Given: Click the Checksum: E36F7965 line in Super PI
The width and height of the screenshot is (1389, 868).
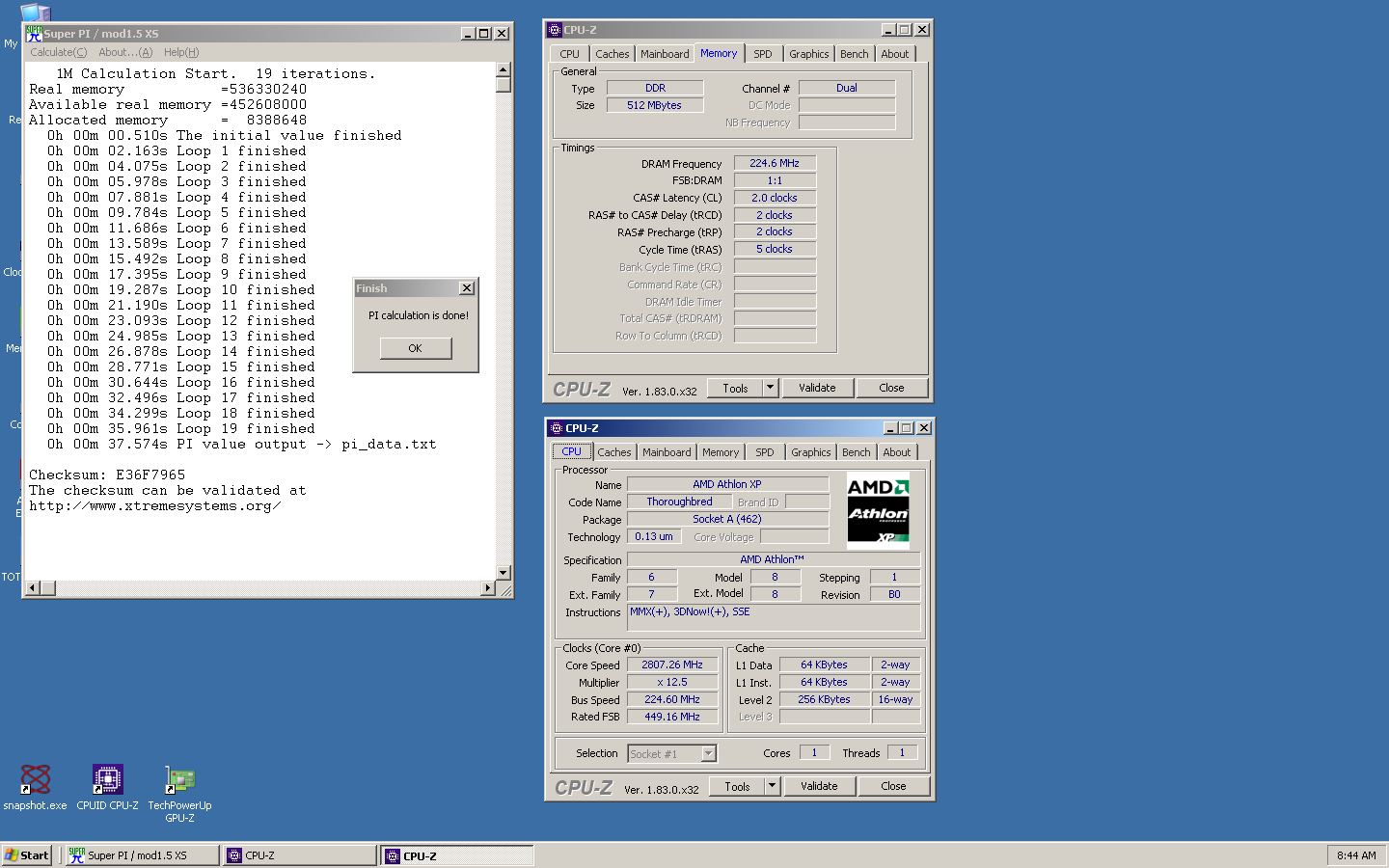Looking at the screenshot, I should (x=107, y=475).
